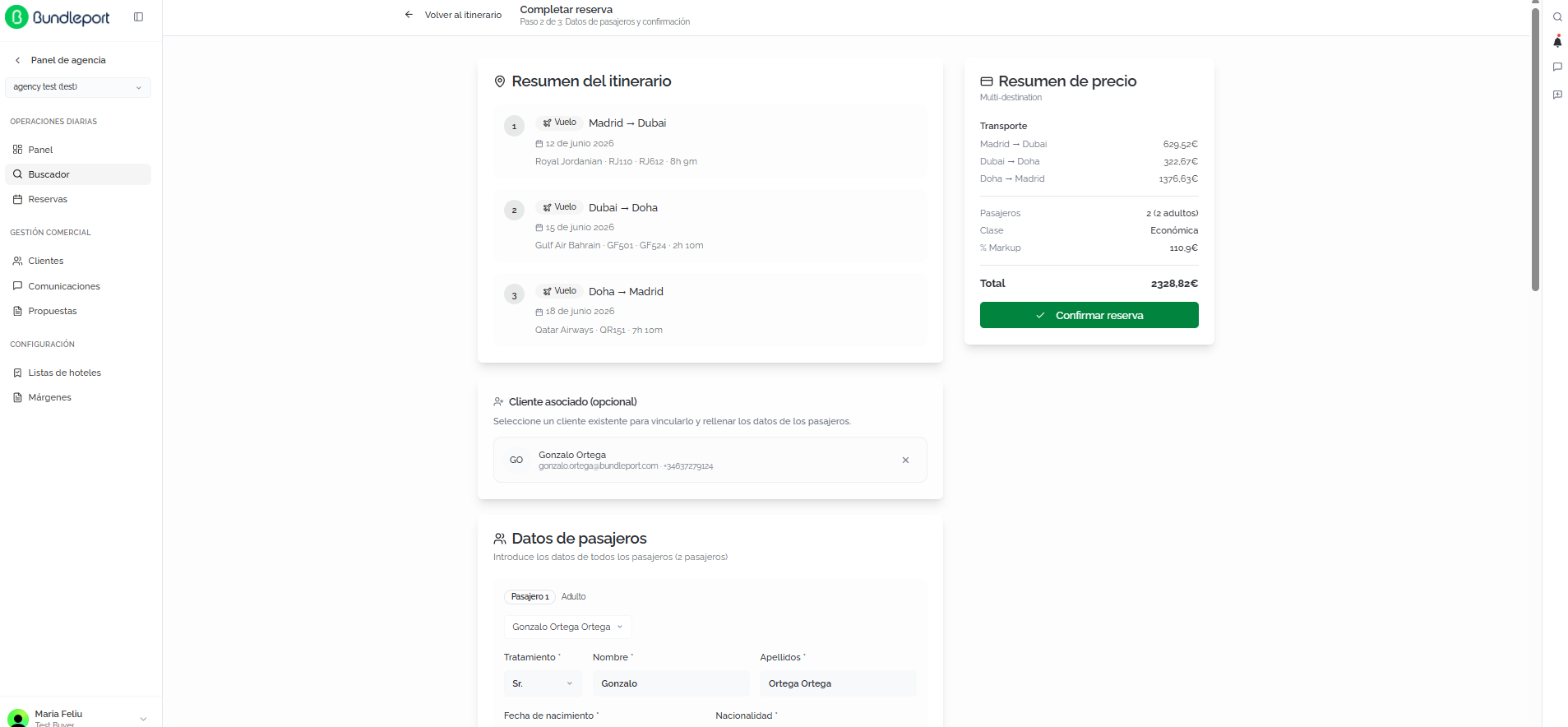
Task: Open the Gonzalo Ortega Ortega passenger selector
Action: click(x=567, y=627)
